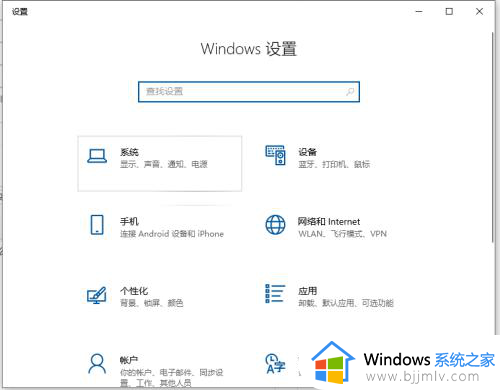Click 背景、锁屏、颜色 description
500x390 pixels.
click(152, 303)
